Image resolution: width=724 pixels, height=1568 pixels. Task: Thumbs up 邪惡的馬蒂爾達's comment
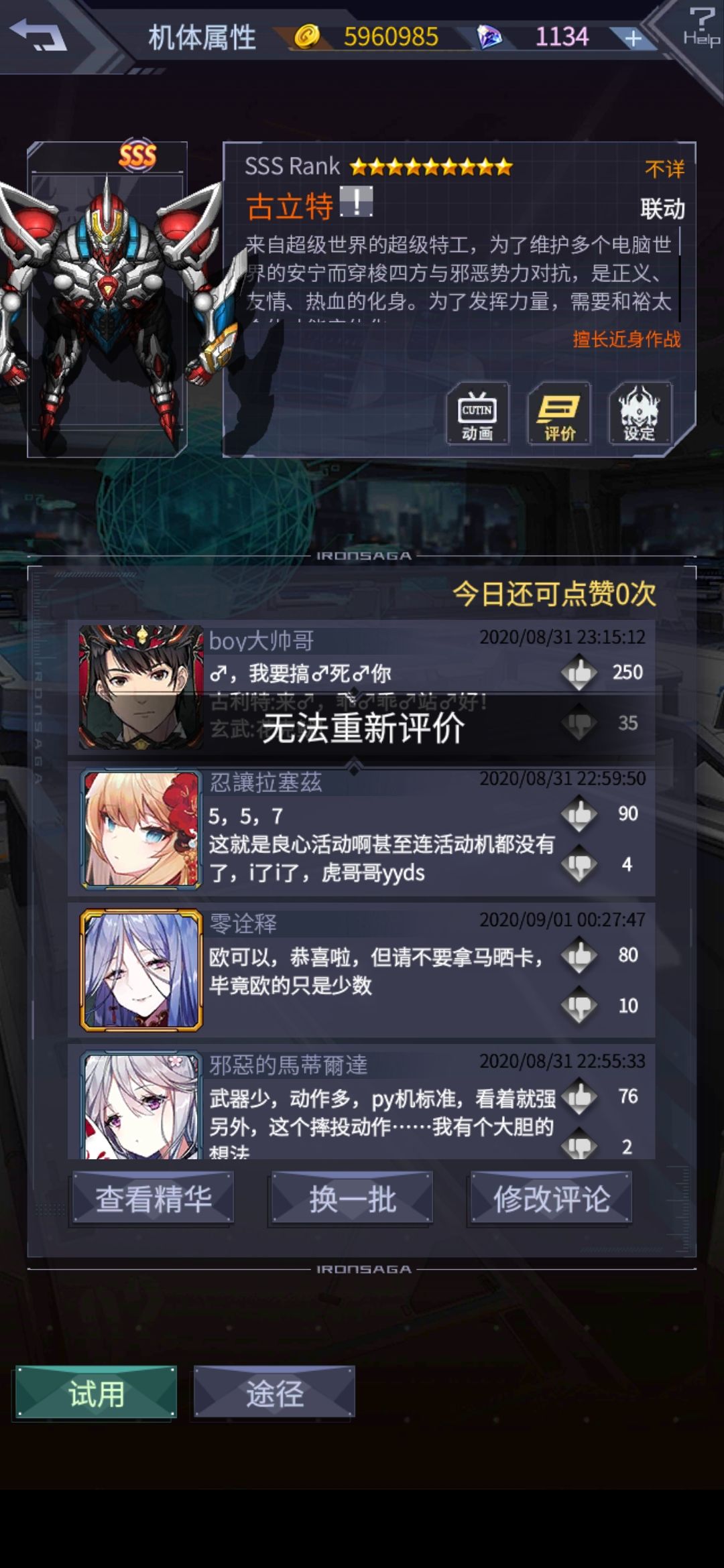579,1096
